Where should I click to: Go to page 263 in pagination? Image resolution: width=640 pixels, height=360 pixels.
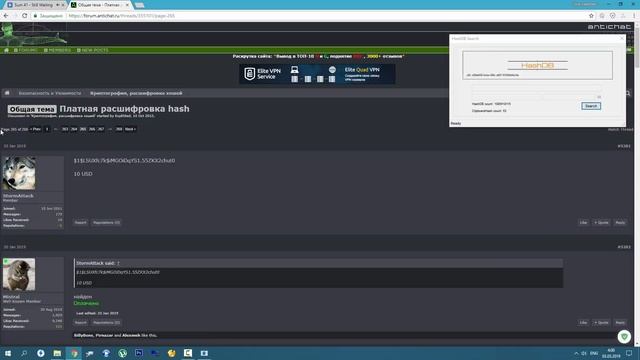click(x=65, y=129)
